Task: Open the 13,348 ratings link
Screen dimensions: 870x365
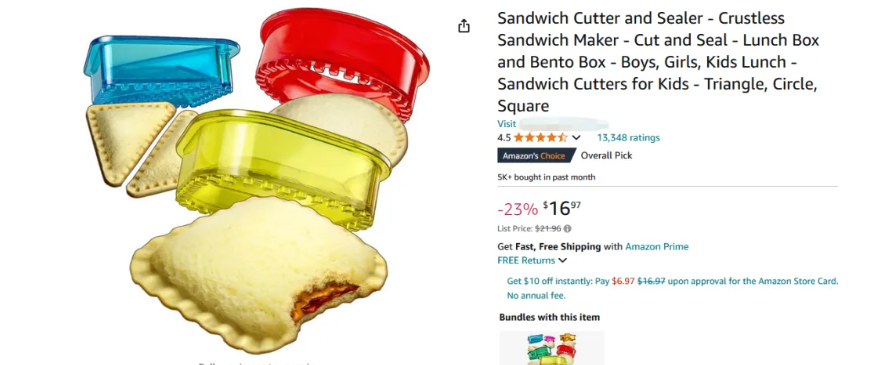Action: coord(628,138)
